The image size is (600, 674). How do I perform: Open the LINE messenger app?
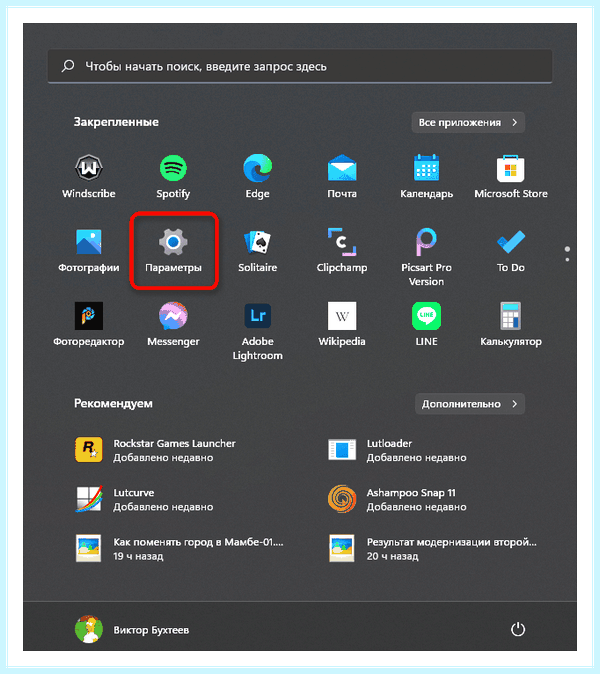tap(426, 325)
